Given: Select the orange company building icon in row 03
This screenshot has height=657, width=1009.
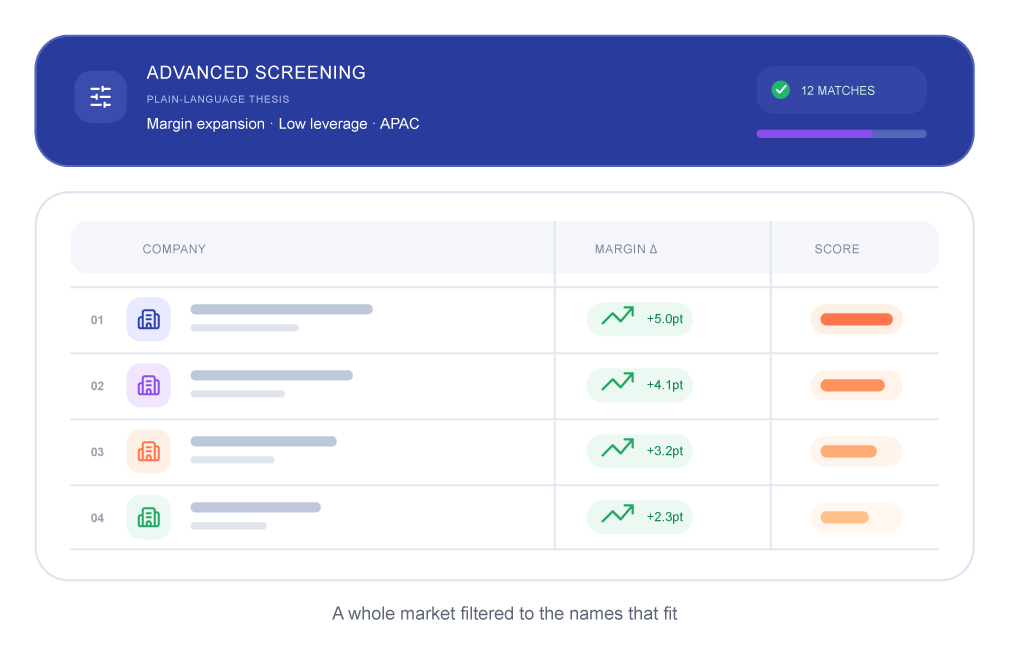Looking at the screenshot, I should 149,451.
